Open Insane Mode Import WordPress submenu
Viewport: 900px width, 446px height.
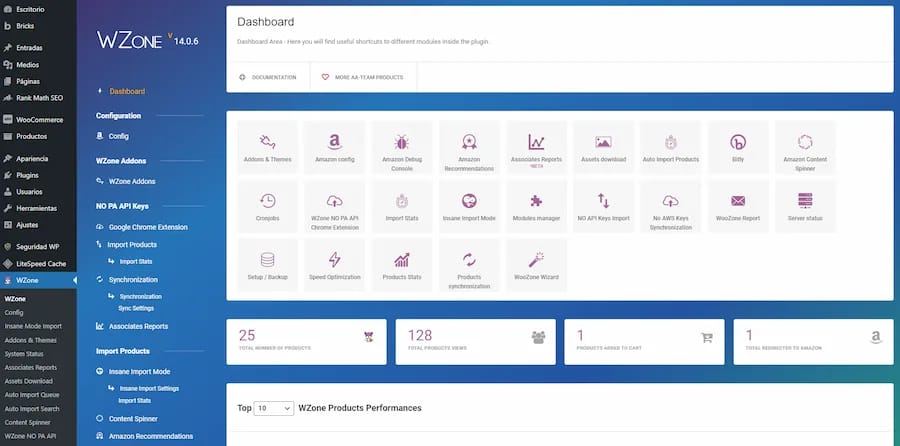pyautogui.click(x=33, y=326)
